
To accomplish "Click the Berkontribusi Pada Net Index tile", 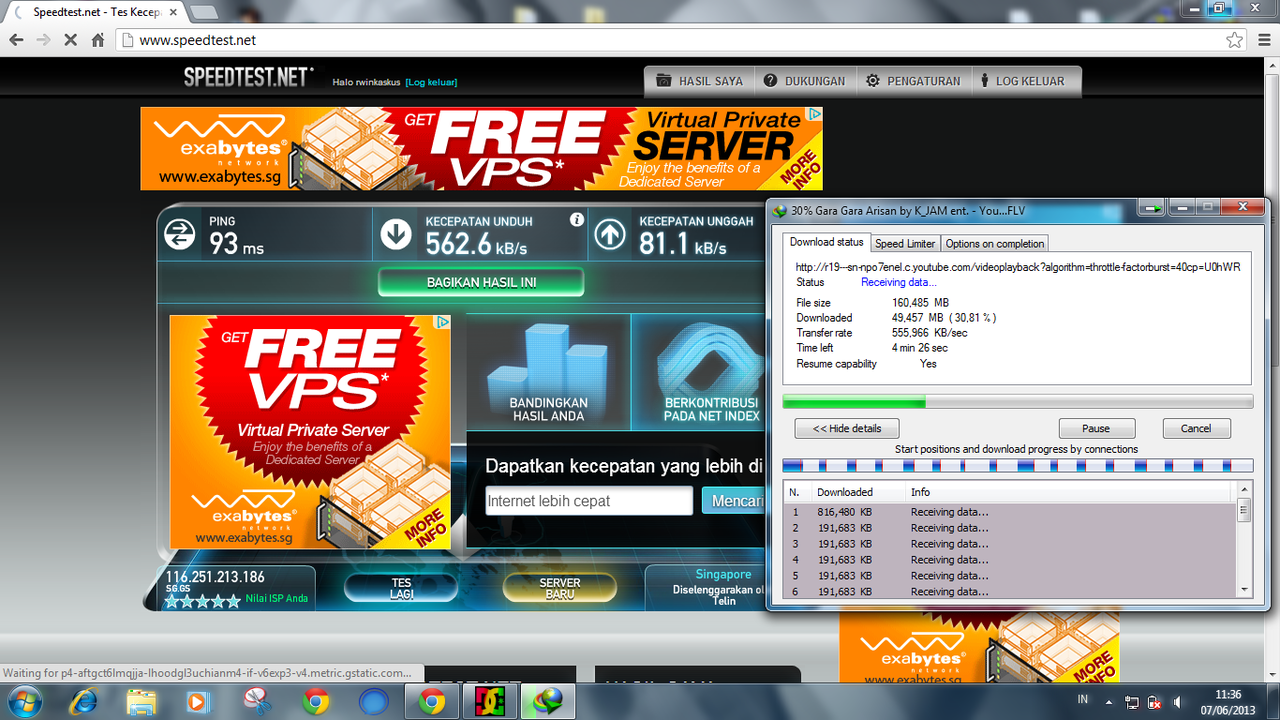I will (698, 372).
